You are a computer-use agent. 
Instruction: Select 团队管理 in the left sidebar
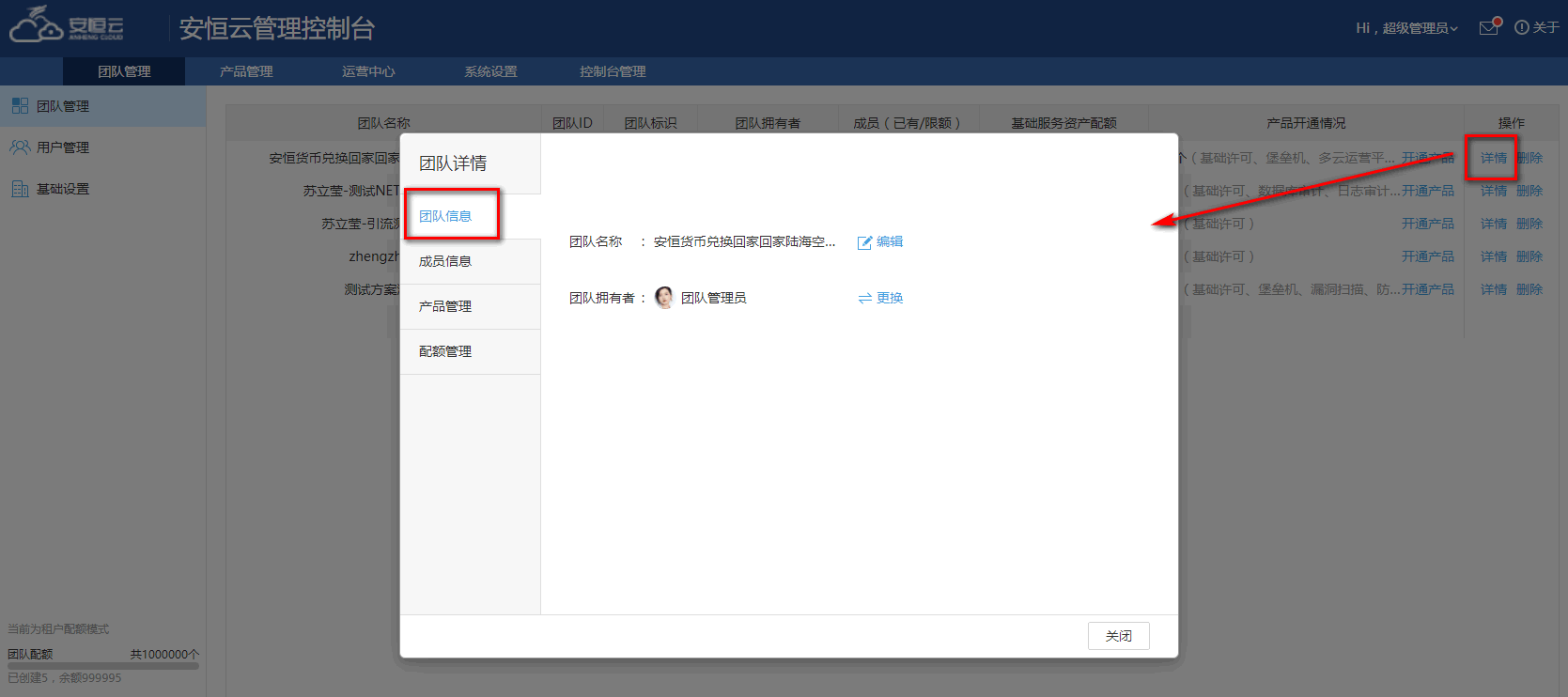[x=103, y=106]
